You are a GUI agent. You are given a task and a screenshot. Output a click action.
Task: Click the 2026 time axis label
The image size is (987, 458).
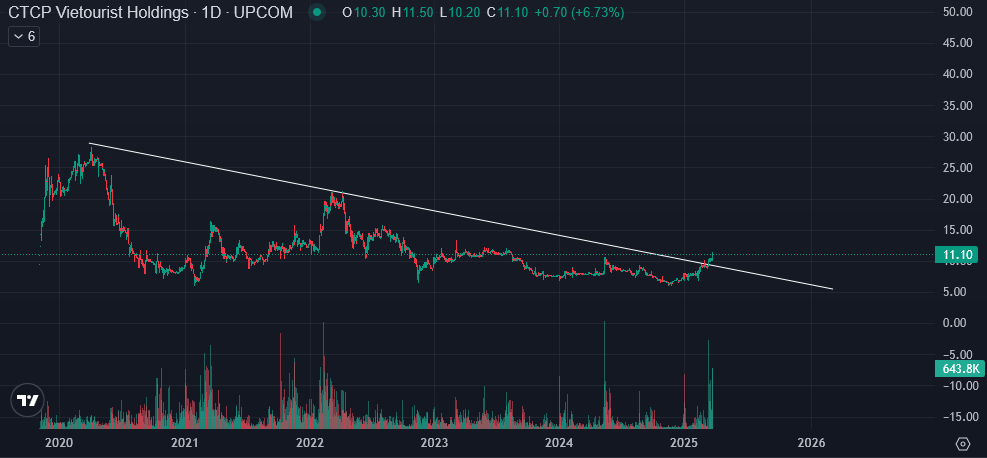click(811, 442)
